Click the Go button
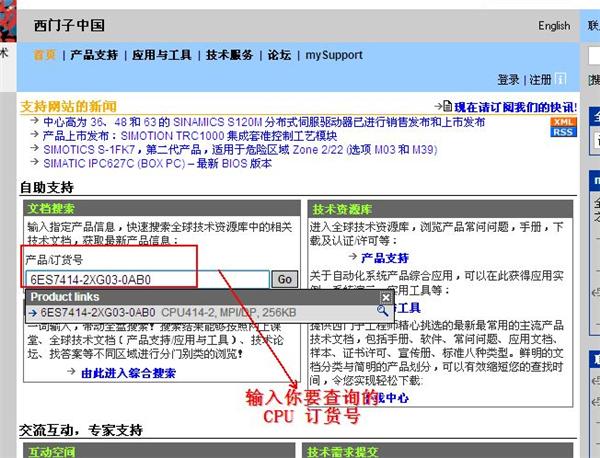Viewport: 600px width, 458px height. pos(284,279)
